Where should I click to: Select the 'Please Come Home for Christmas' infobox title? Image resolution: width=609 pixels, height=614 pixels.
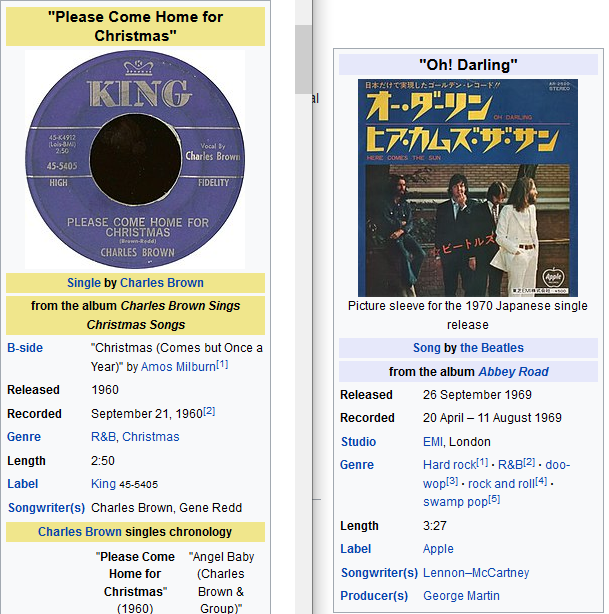(136, 26)
